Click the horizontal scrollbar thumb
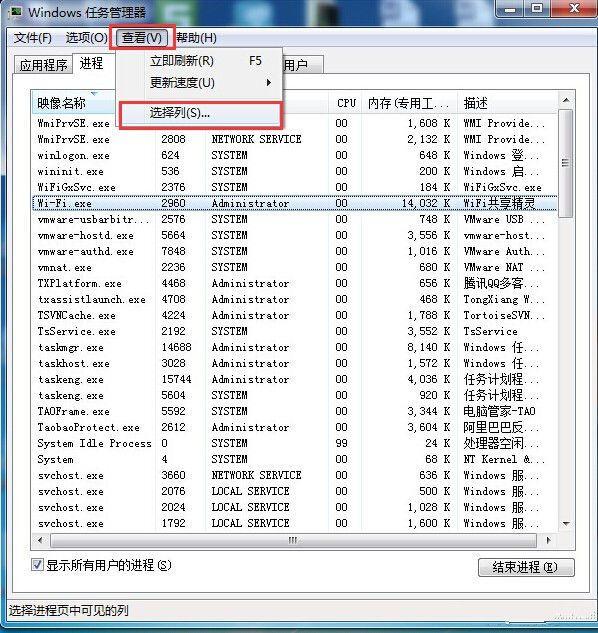 click(x=293, y=540)
